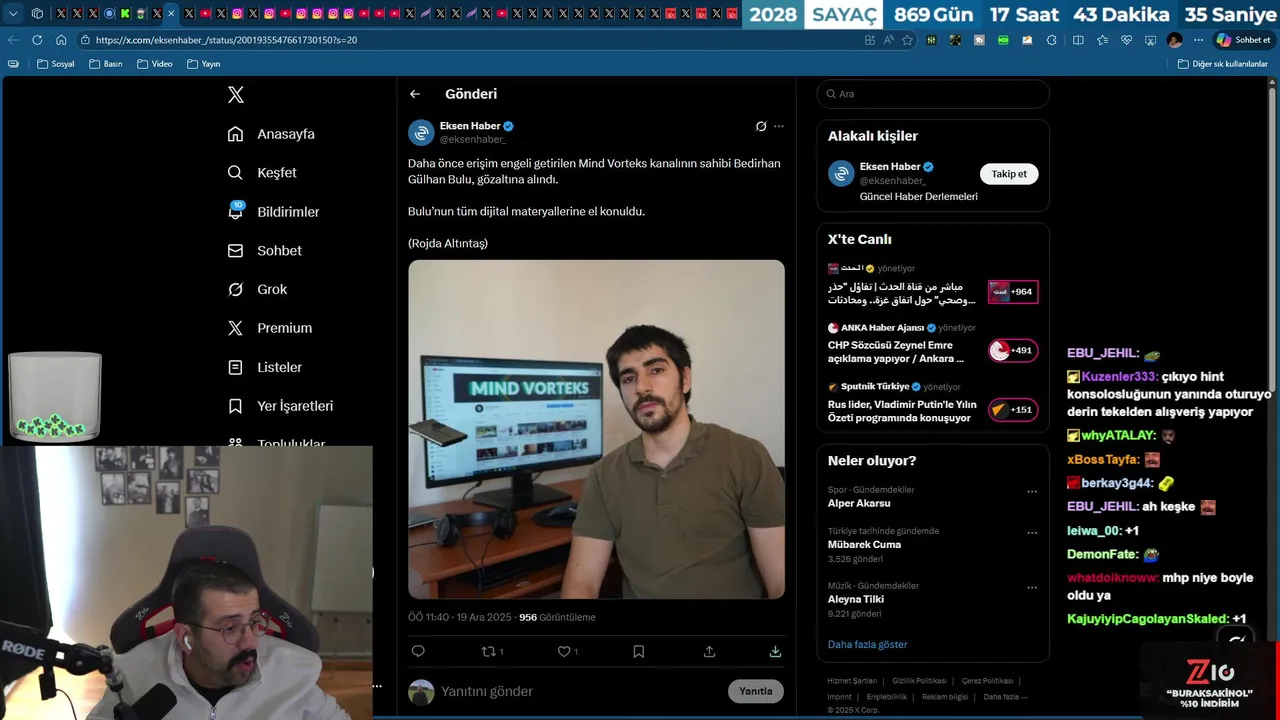This screenshot has height=720, width=1280.
Task: Close the active X tab
Action: tap(171, 14)
